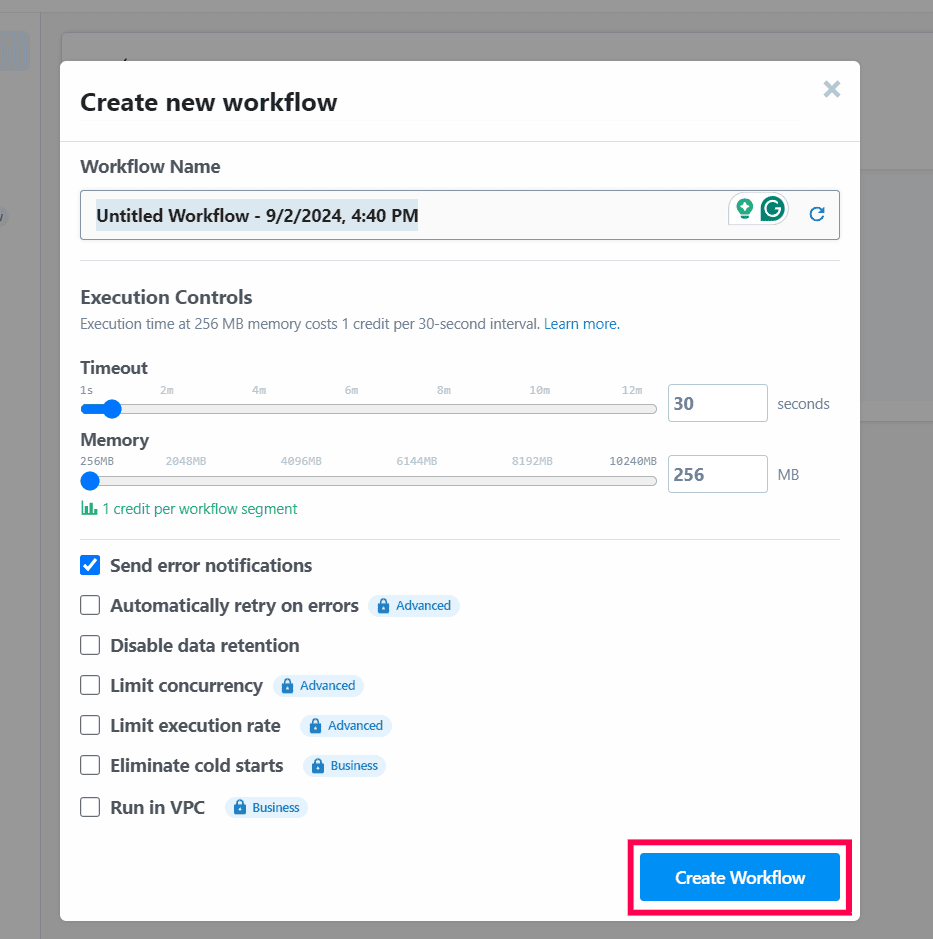
Task: Click the Business lock badge beside Eliminate cold starts
Action: [x=344, y=766]
